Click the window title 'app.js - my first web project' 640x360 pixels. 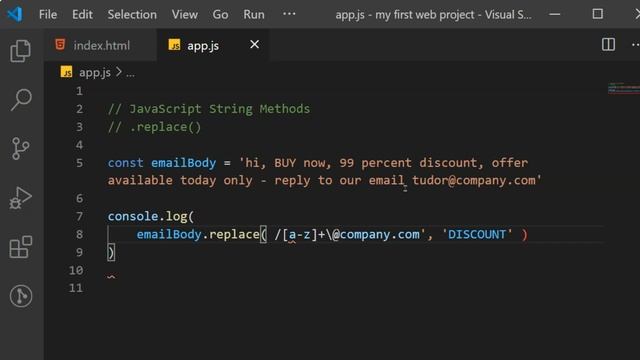405,15
